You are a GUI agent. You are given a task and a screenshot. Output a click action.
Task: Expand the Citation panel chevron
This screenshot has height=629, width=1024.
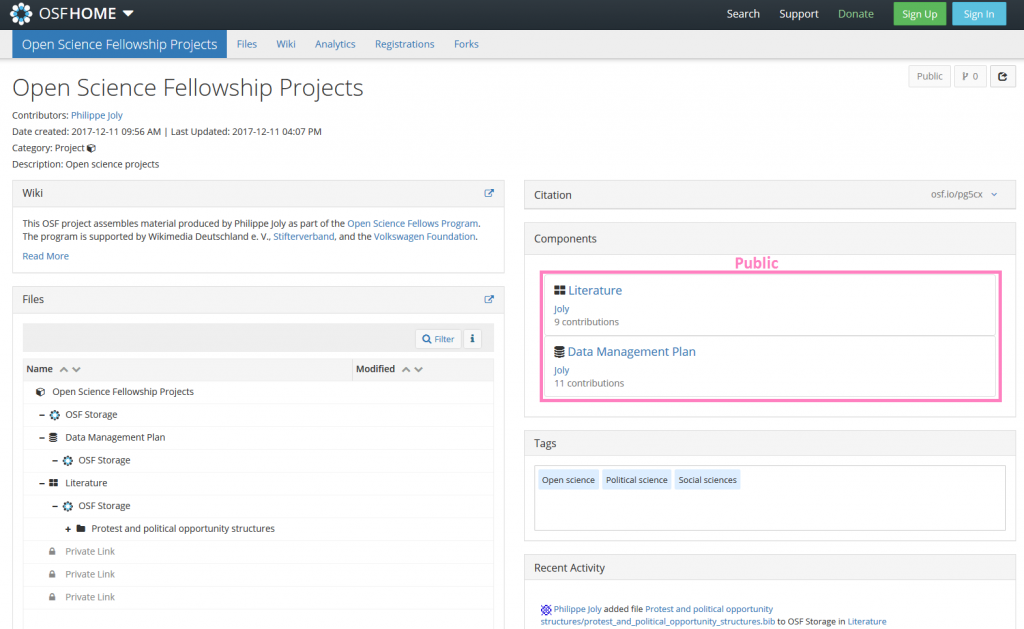click(994, 195)
